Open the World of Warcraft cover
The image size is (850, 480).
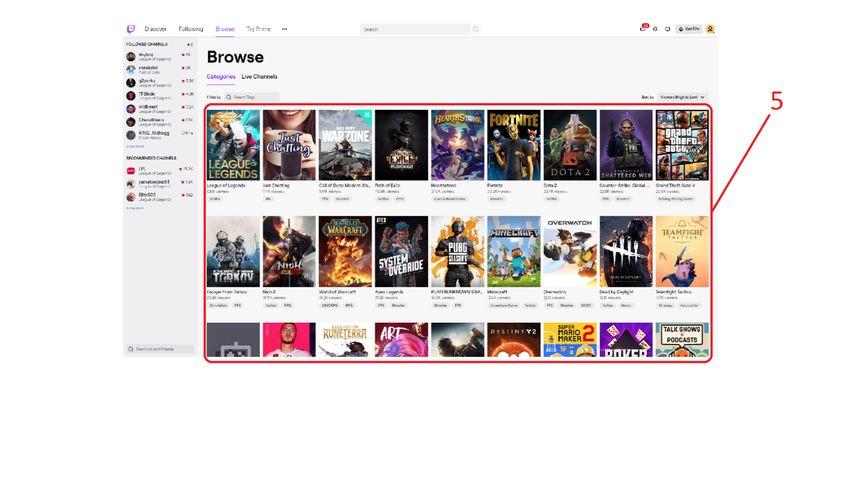tap(345, 252)
